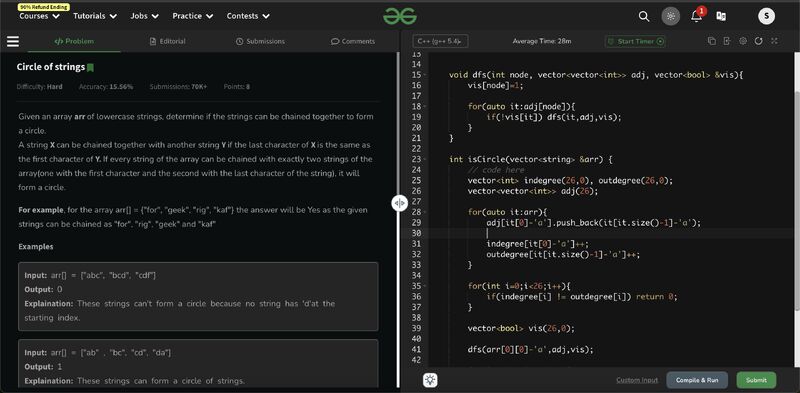Click the panel splitter handle icon

pos(399,203)
